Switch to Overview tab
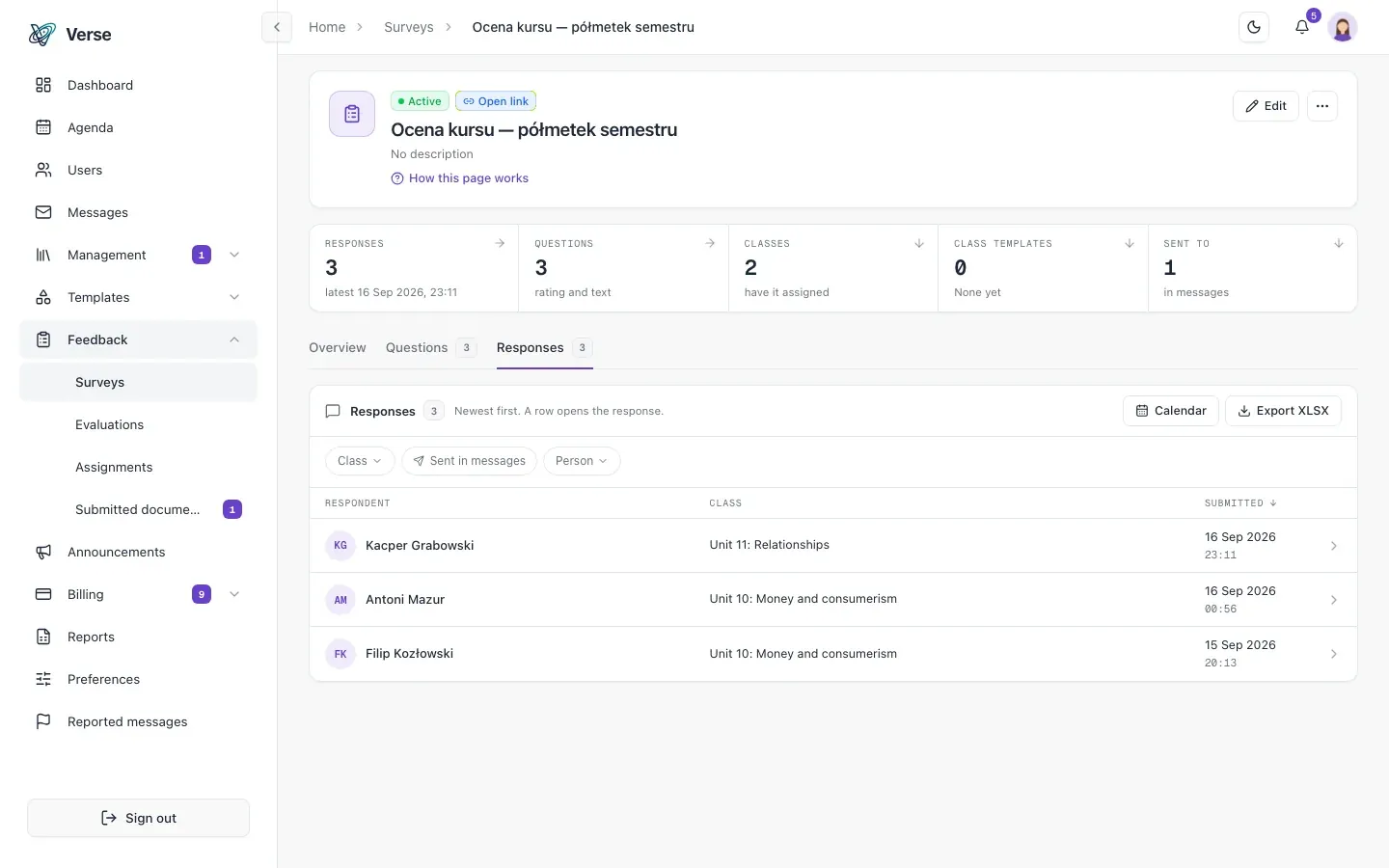Image resolution: width=1389 pixels, height=868 pixels. pyautogui.click(x=338, y=348)
